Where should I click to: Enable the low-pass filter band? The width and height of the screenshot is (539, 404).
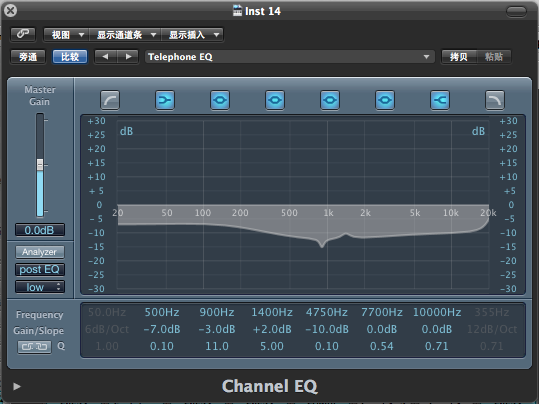[495, 100]
